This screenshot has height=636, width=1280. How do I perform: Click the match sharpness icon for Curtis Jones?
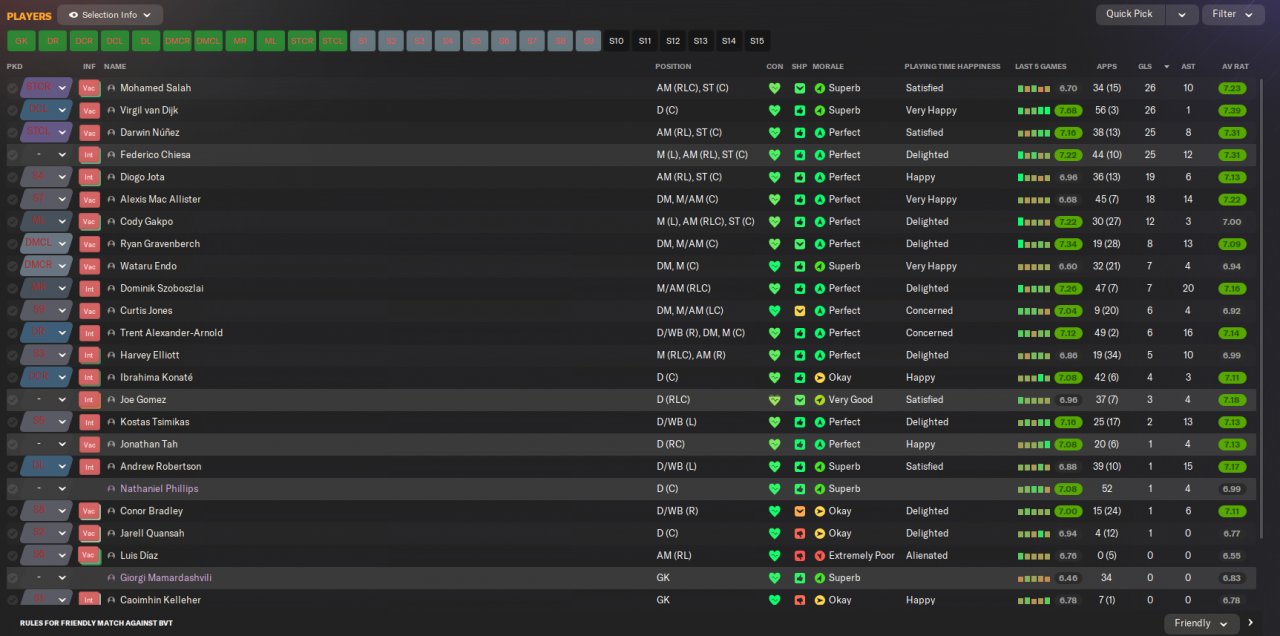point(799,311)
